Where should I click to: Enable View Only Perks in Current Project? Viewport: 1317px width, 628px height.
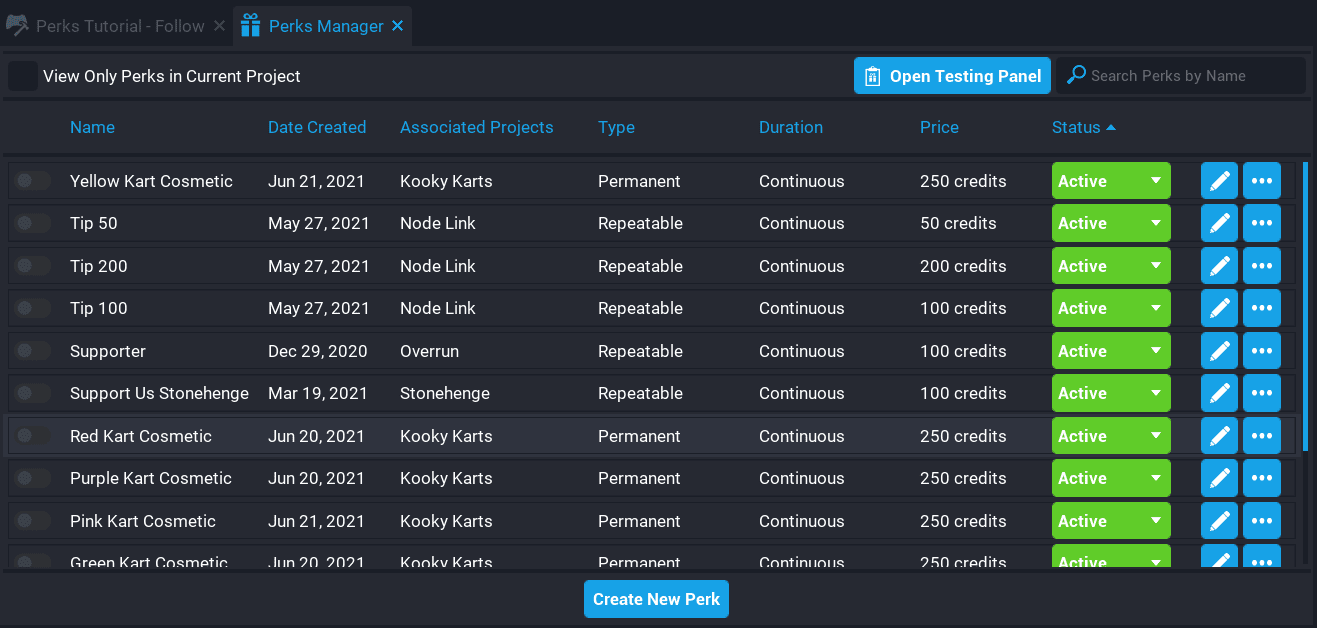point(23,76)
